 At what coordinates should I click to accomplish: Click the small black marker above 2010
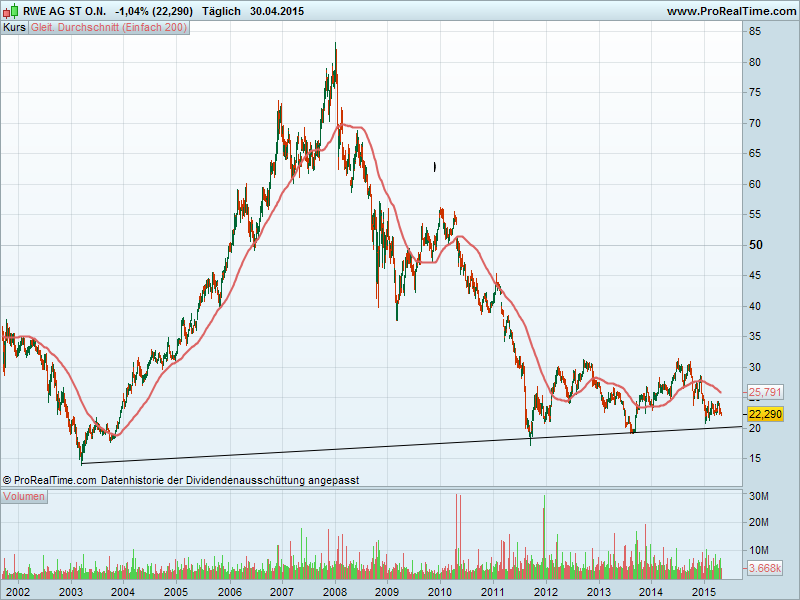tap(434, 167)
